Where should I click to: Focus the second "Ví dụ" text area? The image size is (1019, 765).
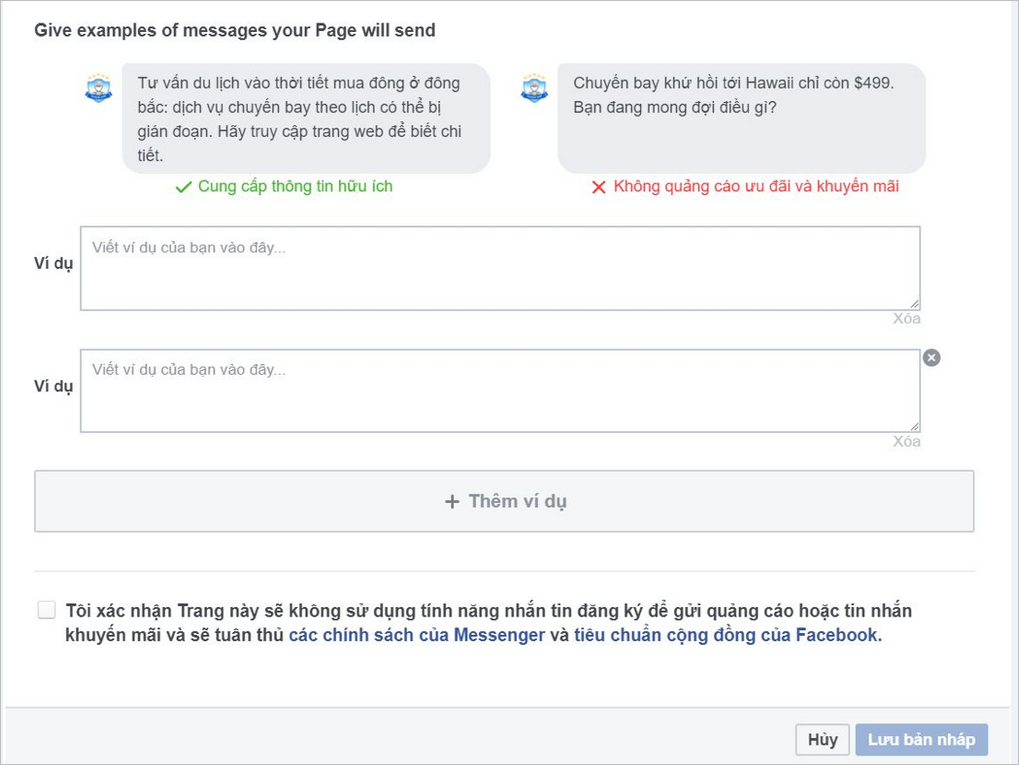pos(500,391)
